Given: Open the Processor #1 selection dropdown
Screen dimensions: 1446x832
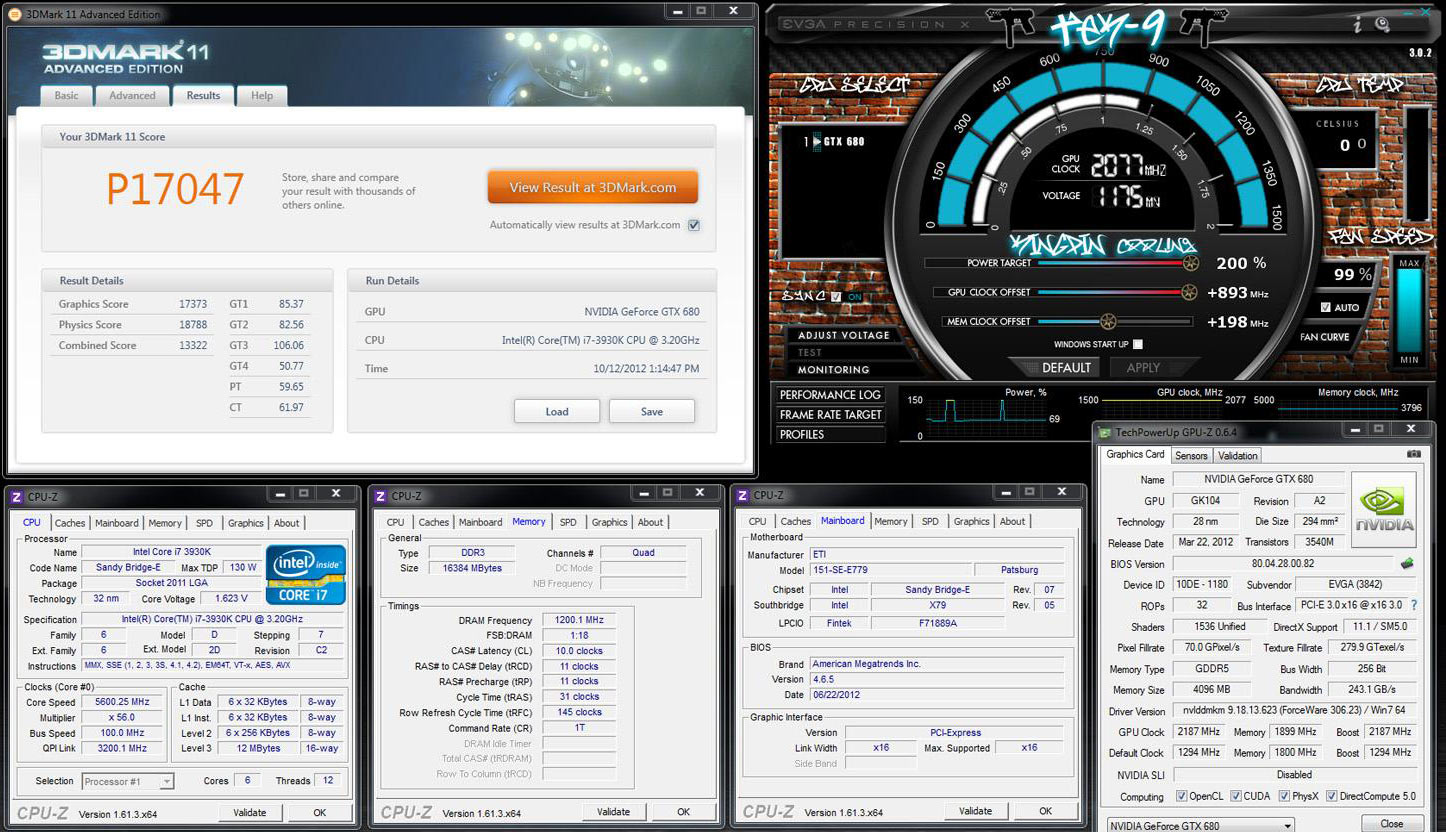Looking at the screenshot, I should tap(128, 781).
